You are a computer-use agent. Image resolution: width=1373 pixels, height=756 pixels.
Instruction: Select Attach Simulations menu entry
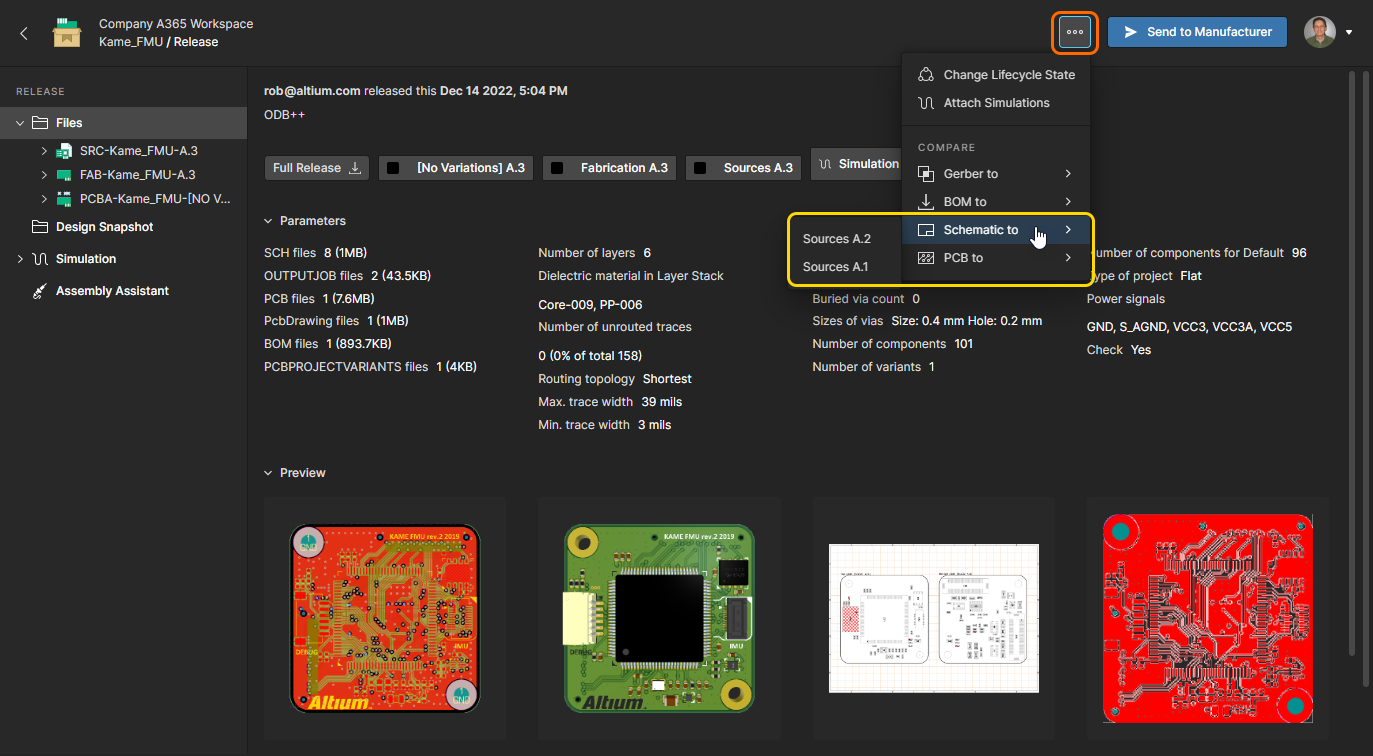coord(995,103)
